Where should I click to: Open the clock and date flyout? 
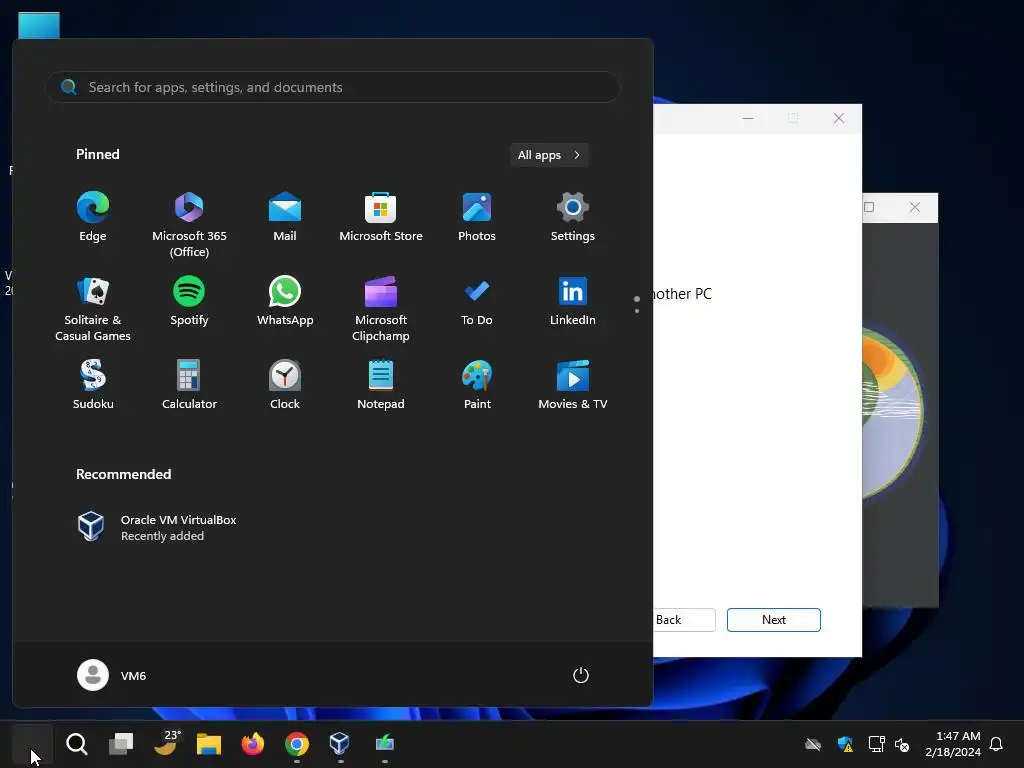point(953,744)
